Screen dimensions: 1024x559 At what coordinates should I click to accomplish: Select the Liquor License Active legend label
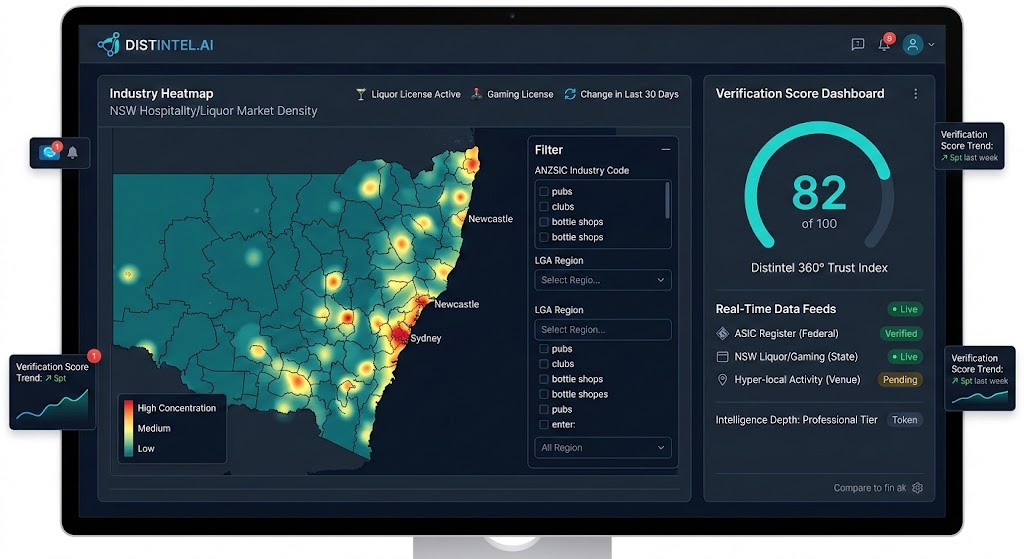[416, 94]
